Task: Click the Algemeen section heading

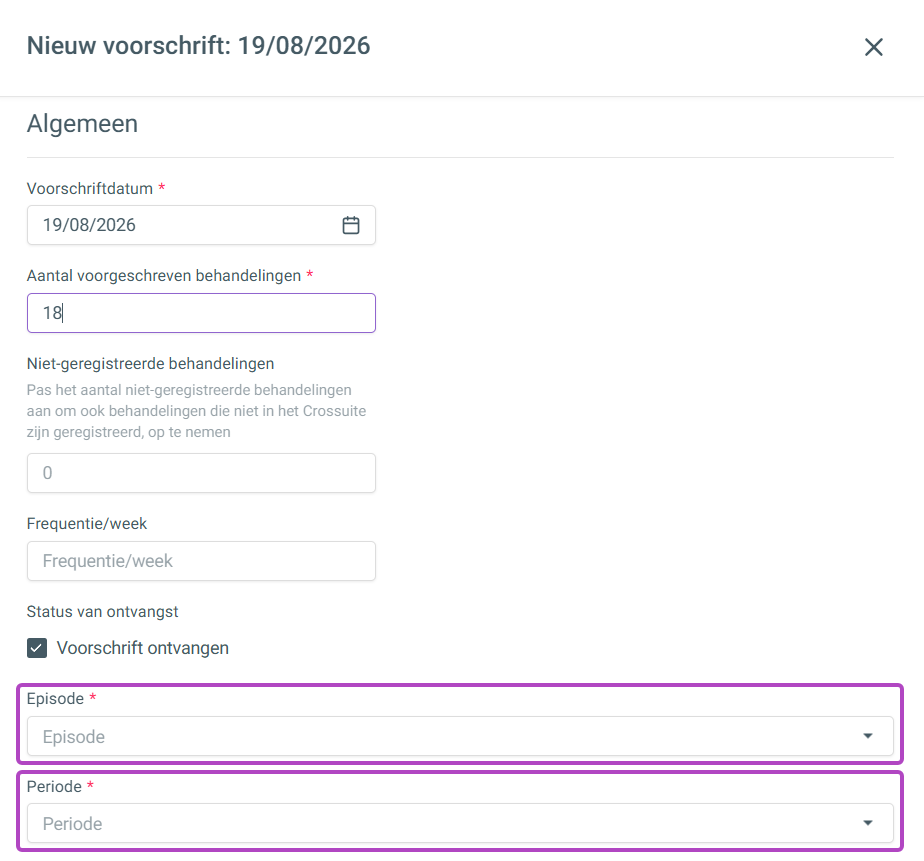Action: point(82,124)
